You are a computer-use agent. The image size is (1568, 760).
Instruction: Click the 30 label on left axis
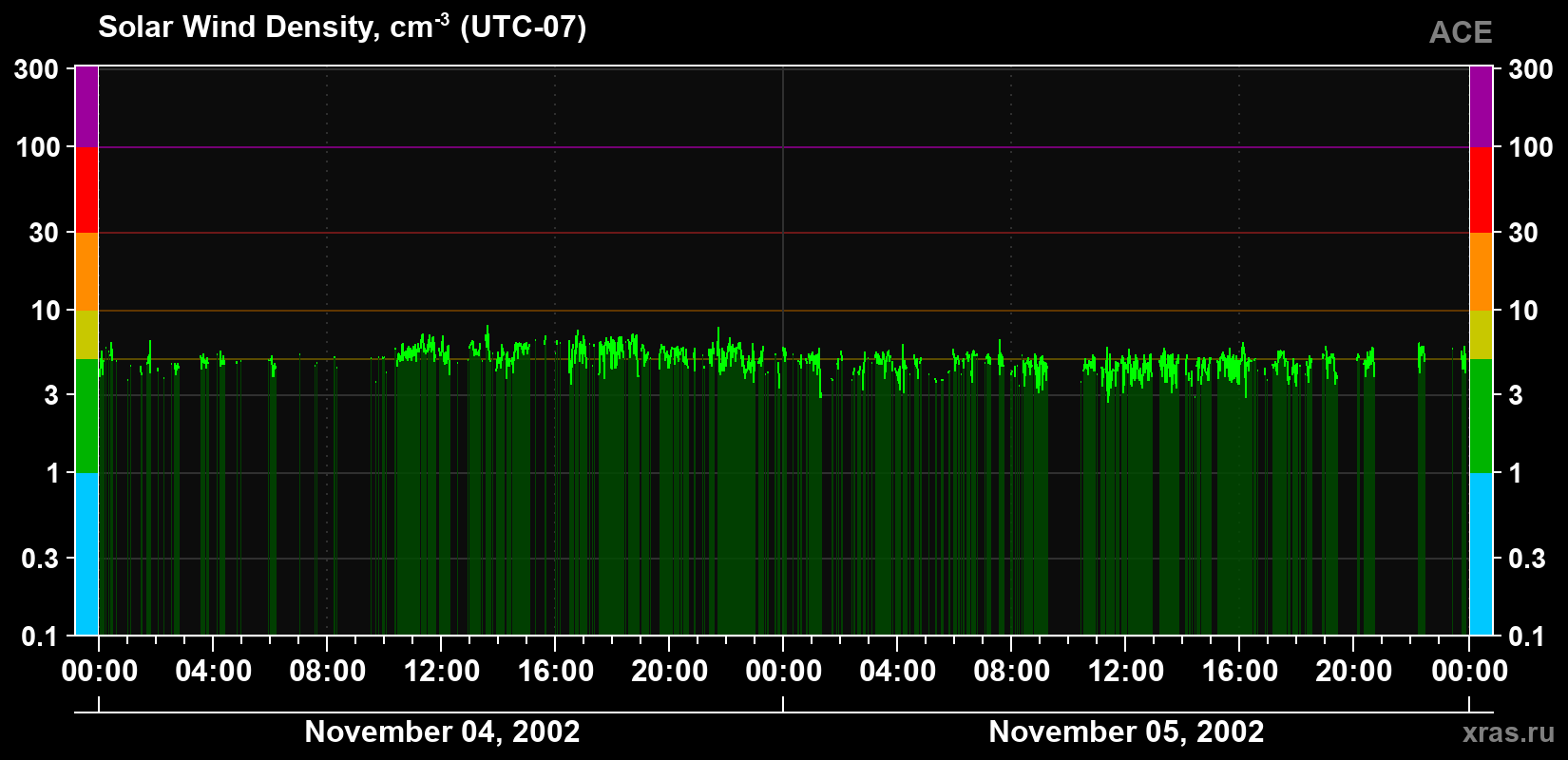pyautogui.click(x=45, y=233)
